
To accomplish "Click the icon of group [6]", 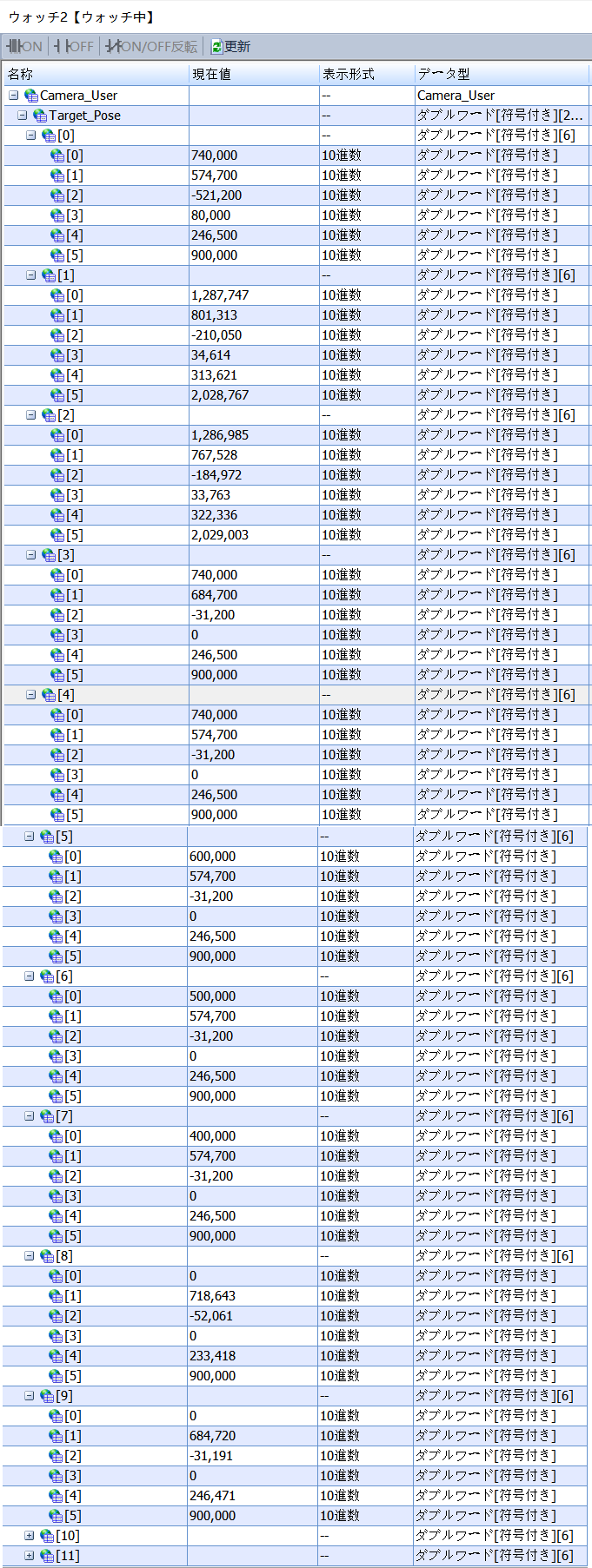I will (x=47, y=976).
